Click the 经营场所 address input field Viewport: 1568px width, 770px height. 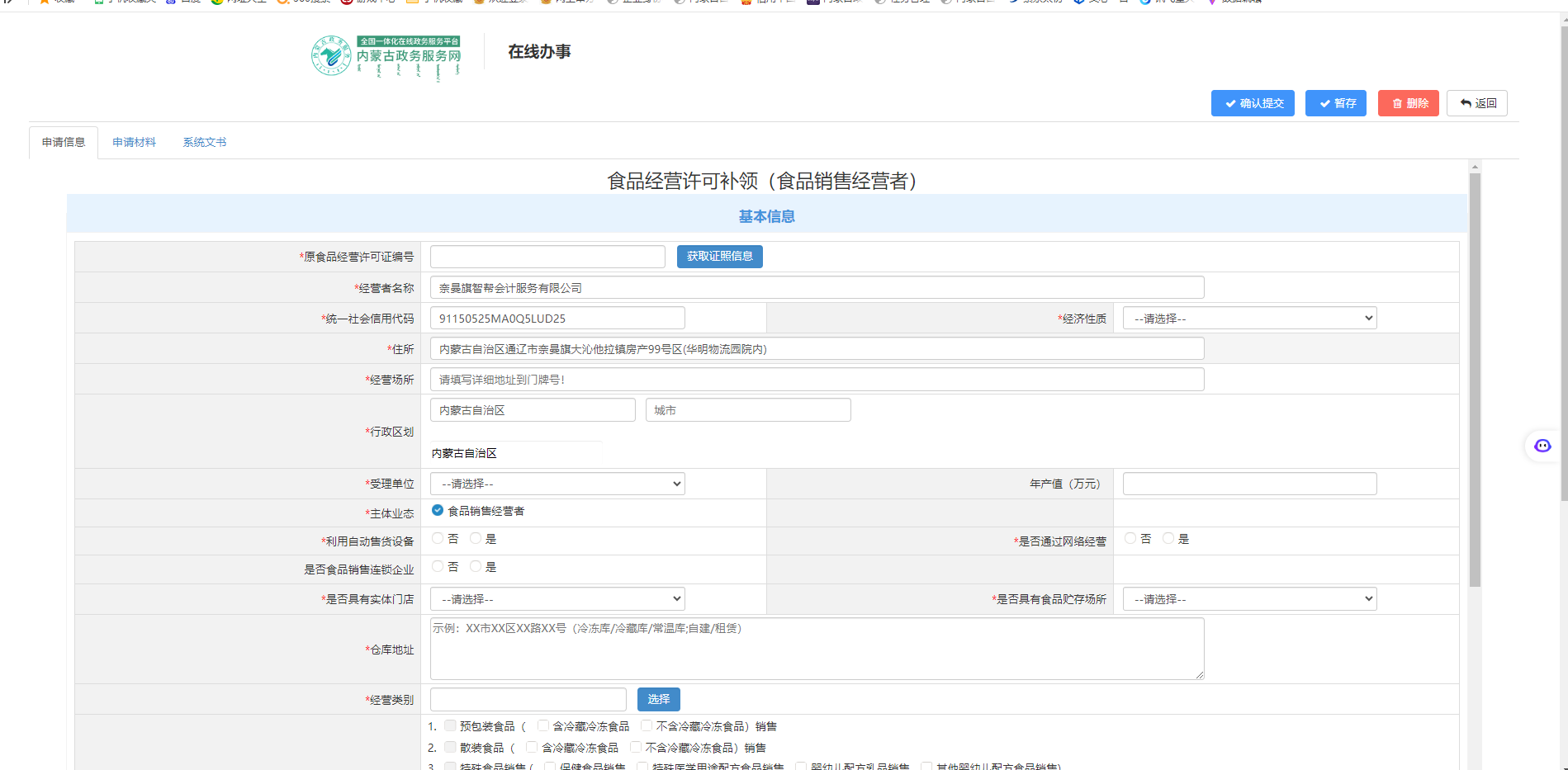pos(816,380)
